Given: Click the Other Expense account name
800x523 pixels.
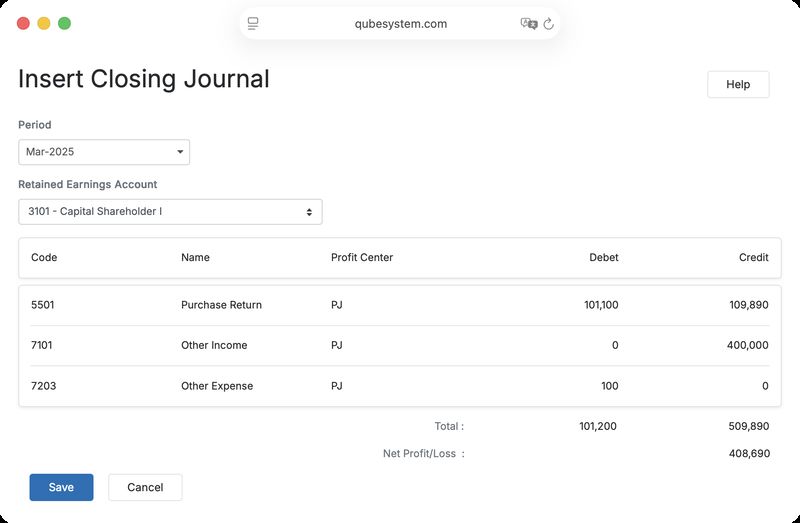Looking at the screenshot, I should pyautogui.click(x=217, y=386).
